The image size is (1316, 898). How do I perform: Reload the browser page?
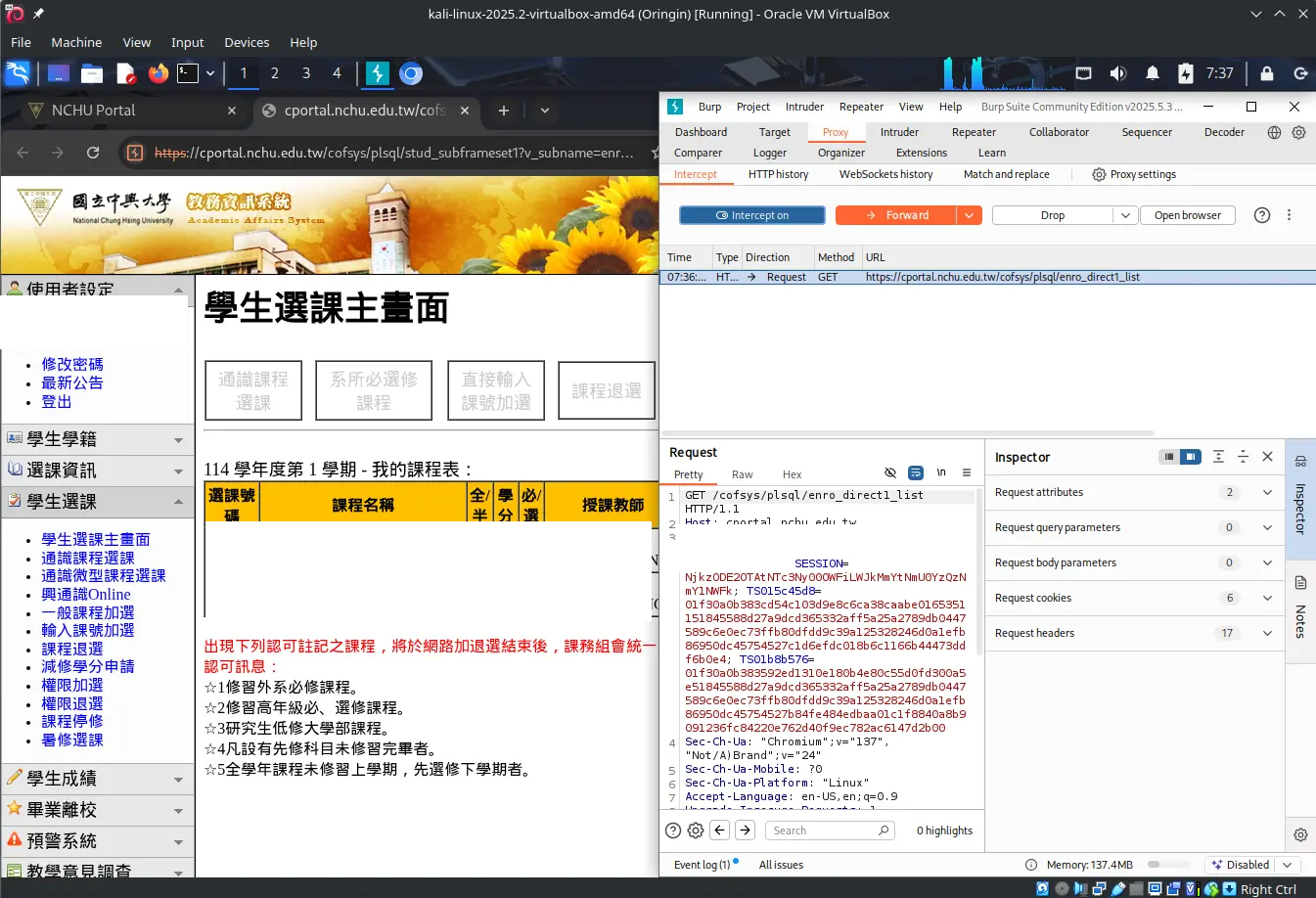click(x=93, y=153)
